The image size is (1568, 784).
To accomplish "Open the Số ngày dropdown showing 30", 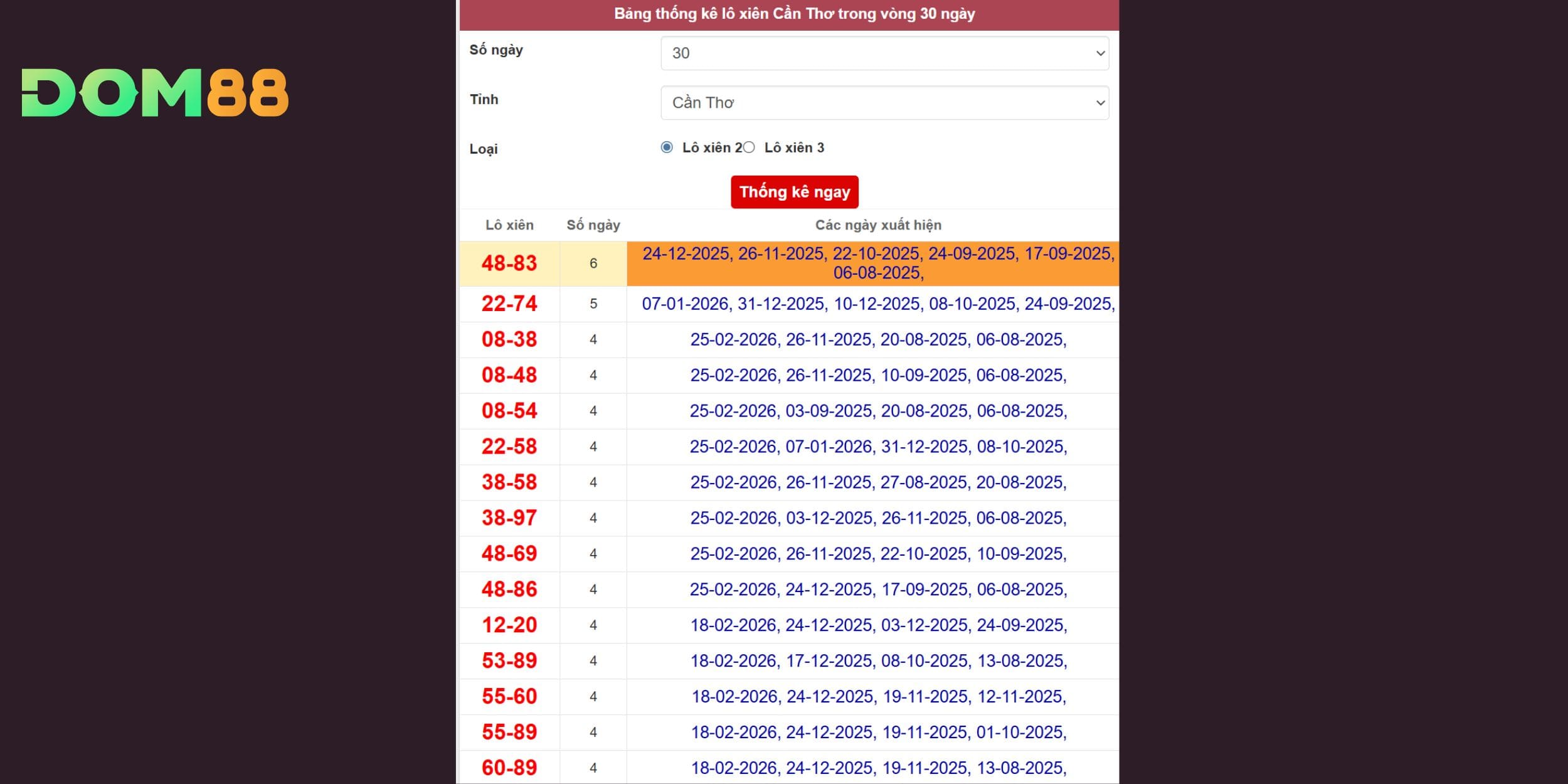I will tap(884, 53).
